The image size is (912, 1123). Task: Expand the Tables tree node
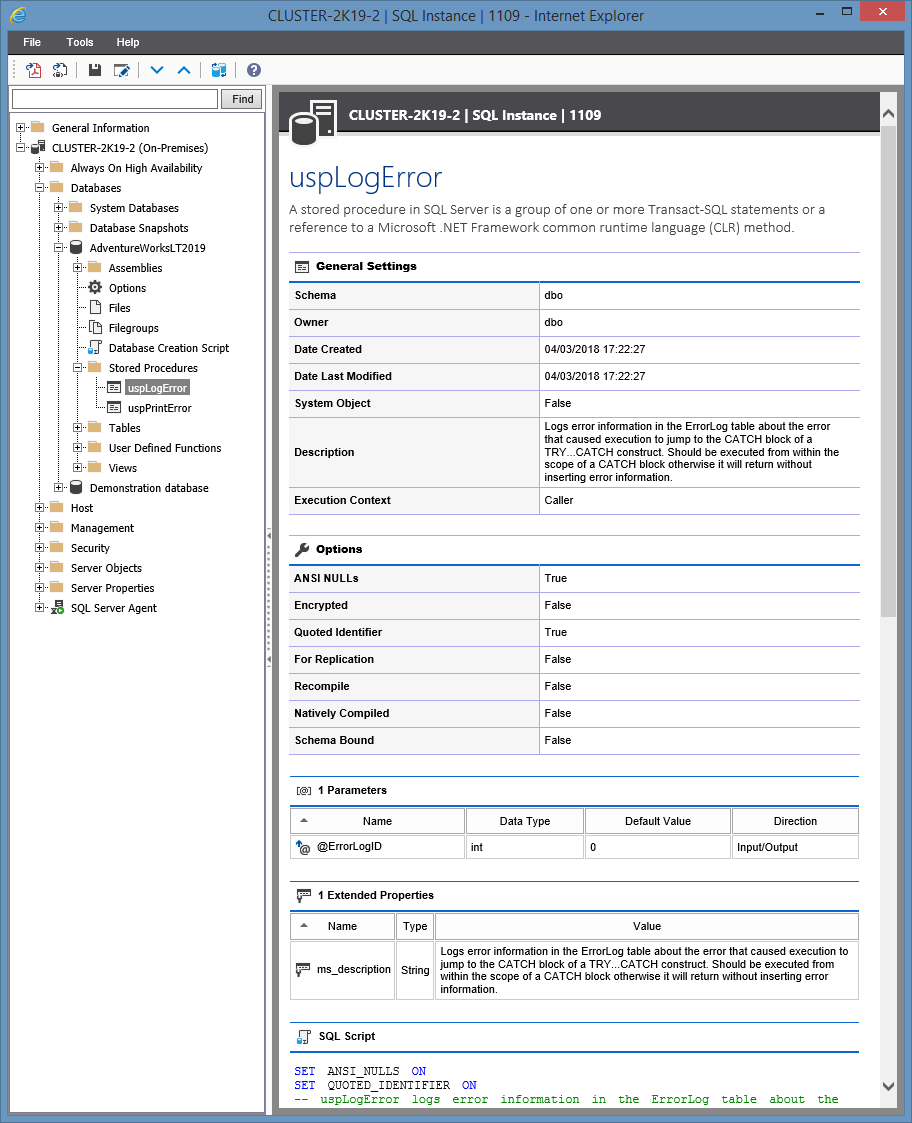[78, 428]
